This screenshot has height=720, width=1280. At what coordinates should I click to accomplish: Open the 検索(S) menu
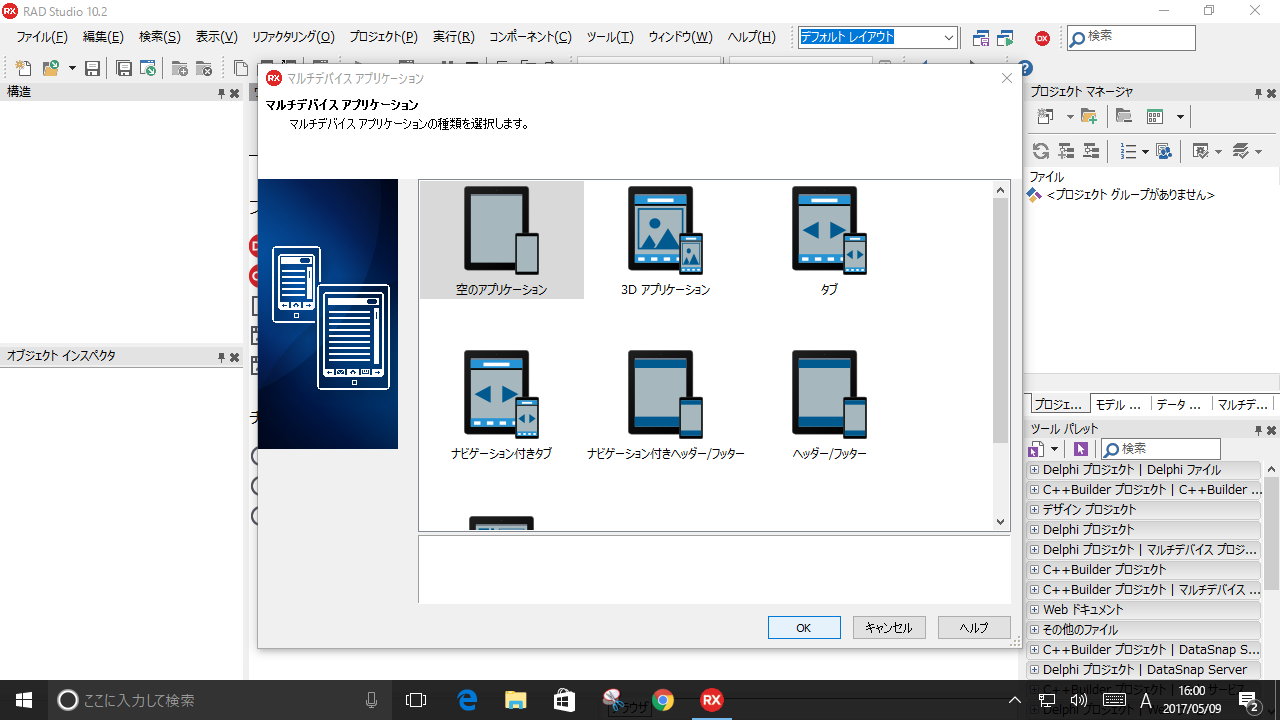(160, 37)
